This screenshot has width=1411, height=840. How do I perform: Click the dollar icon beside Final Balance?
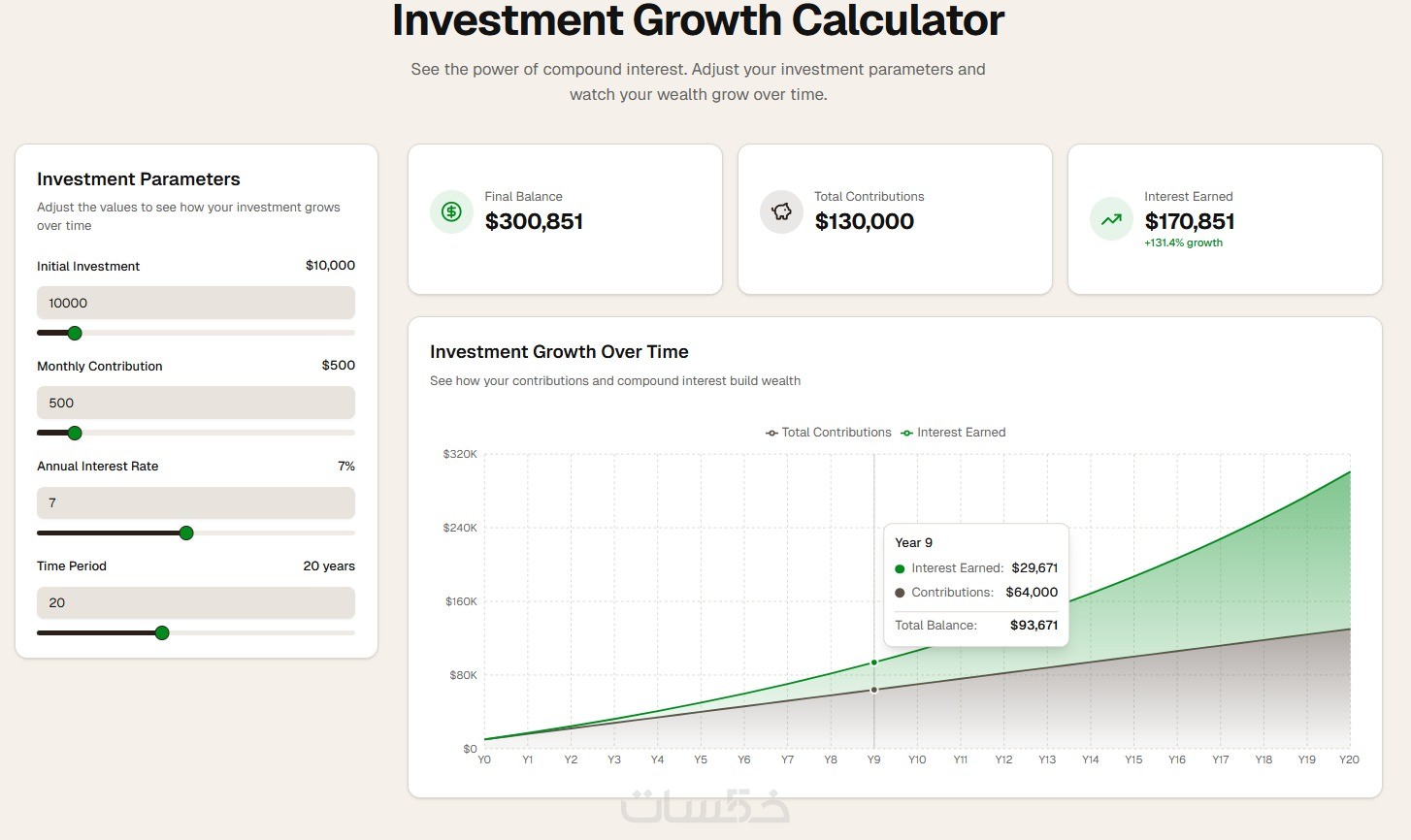[451, 211]
